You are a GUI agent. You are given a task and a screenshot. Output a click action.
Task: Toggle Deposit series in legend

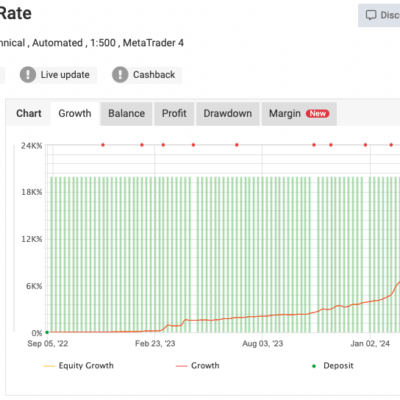tap(332, 366)
